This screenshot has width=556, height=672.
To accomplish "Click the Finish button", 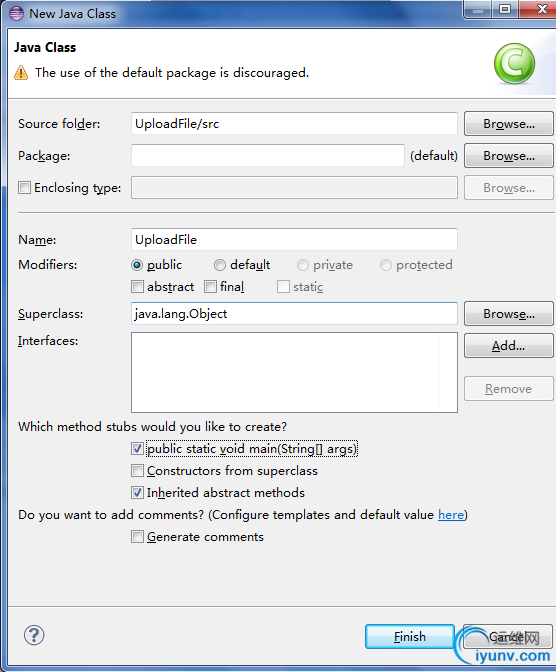I will pyautogui.click(x=410, y=636).
